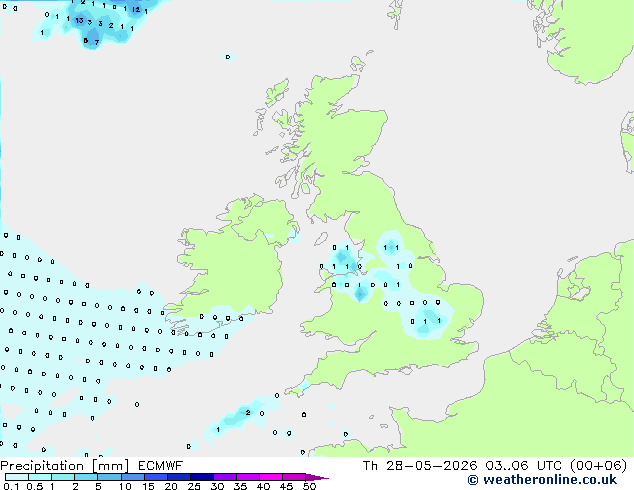Pick the 10–15 mm legend color swatch
Image resolution: width=634 pixels, height=490 pixels.
point(133,477)
